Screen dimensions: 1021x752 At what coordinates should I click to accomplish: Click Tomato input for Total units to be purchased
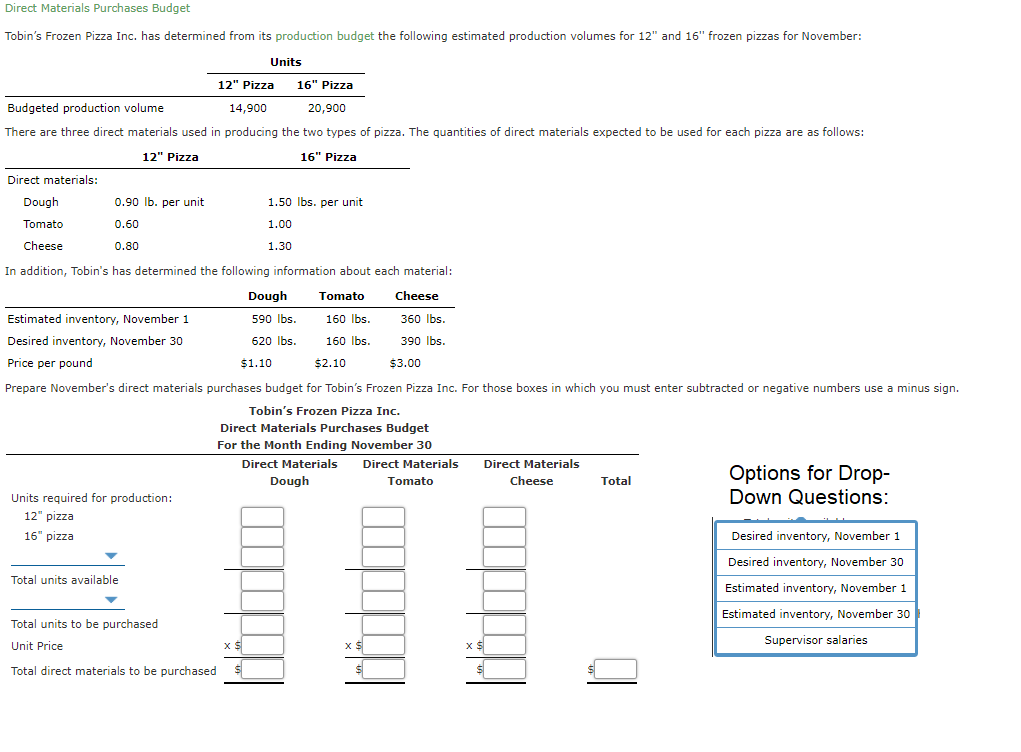384,625
